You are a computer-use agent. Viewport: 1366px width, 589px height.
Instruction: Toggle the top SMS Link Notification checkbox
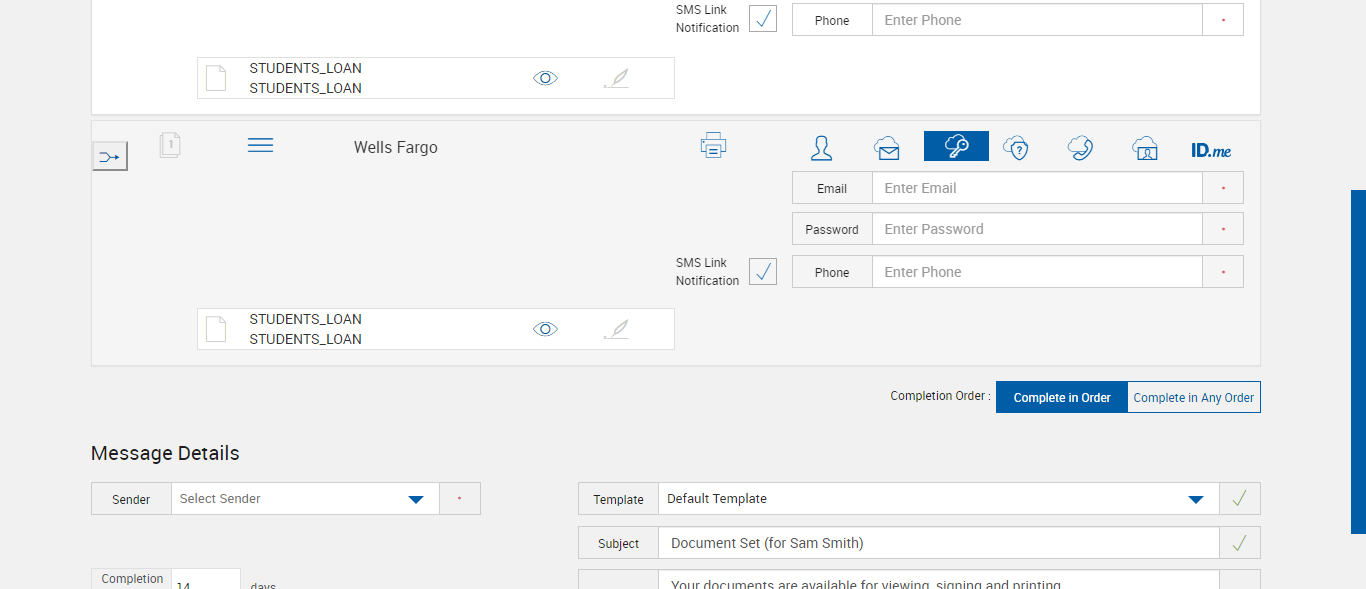click(x=763, y=18)
